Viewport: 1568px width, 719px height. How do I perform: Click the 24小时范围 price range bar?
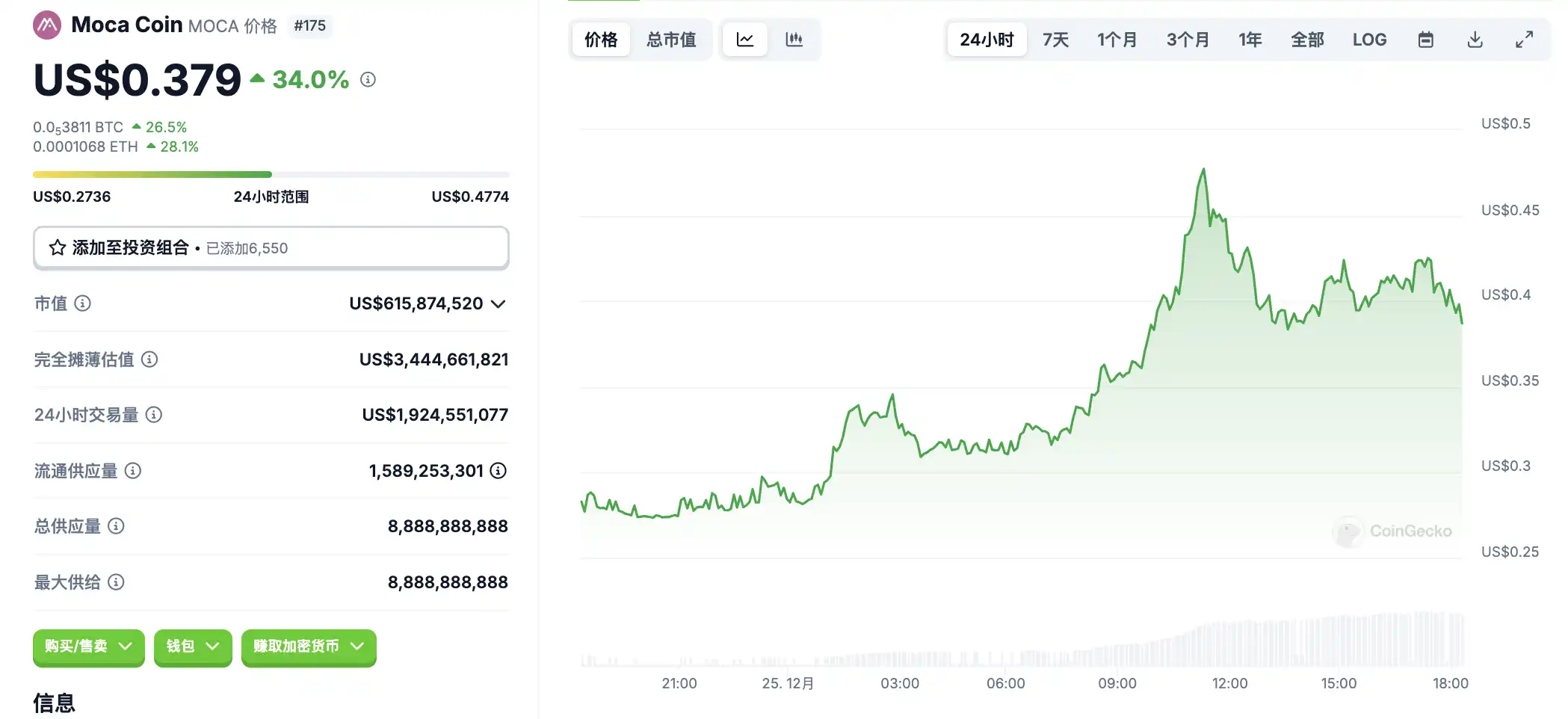pos(271,175)
